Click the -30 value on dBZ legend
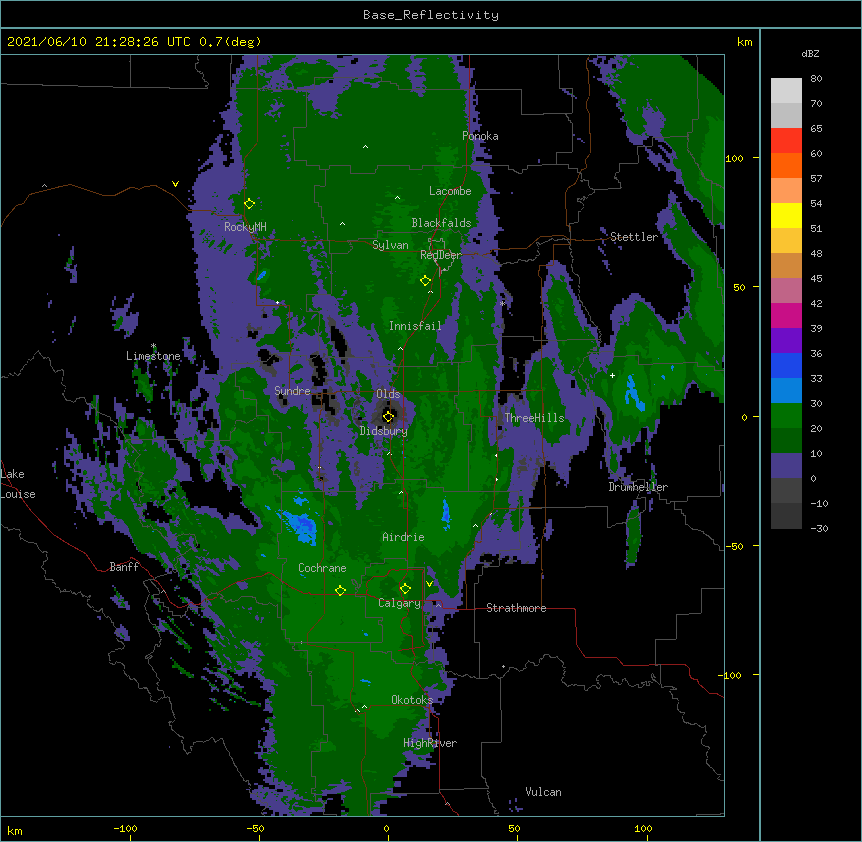Viewport: 862px width, 842px height. pyautogui.click(x=819, y=528)
